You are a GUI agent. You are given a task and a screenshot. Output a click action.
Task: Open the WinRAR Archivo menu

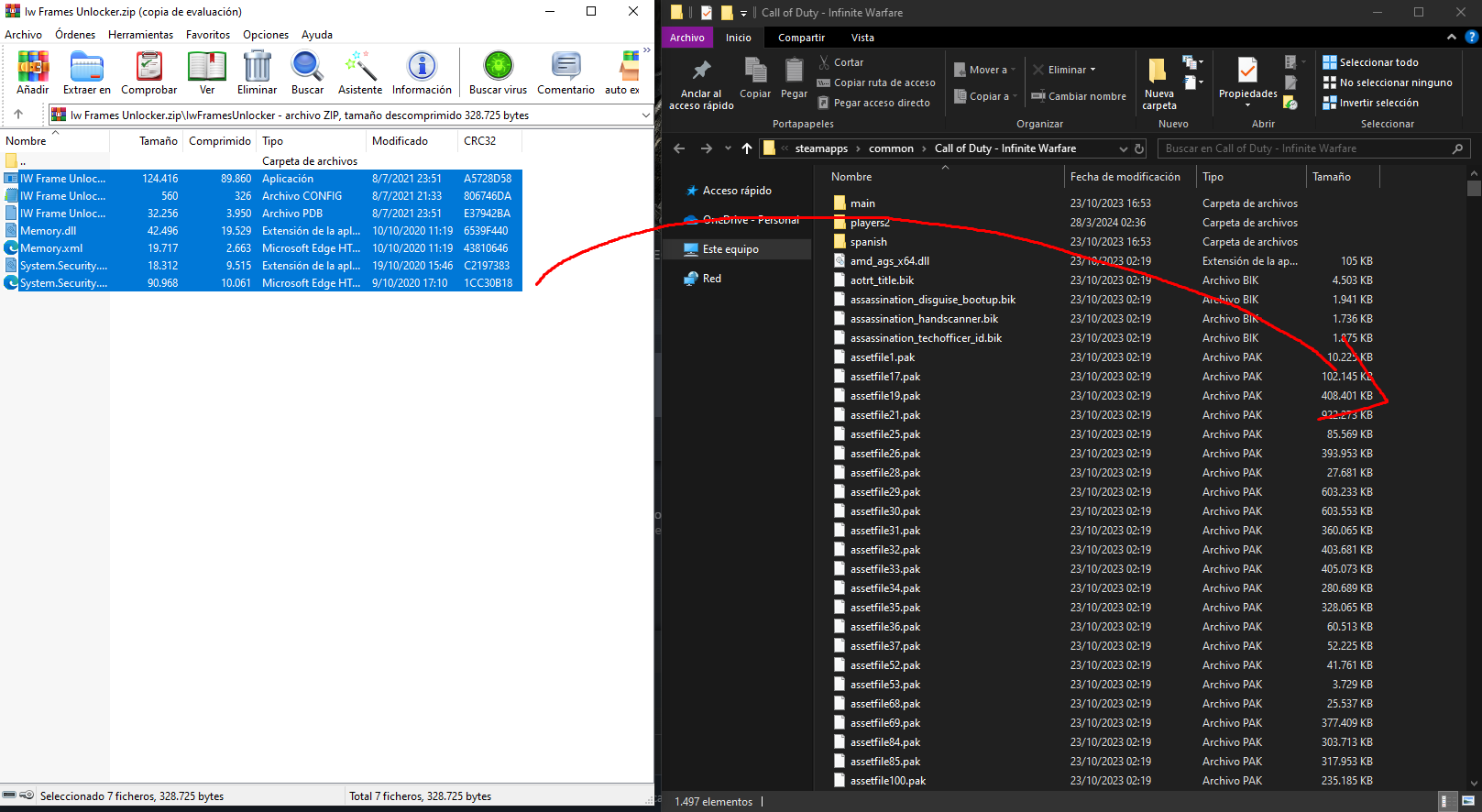24,35
